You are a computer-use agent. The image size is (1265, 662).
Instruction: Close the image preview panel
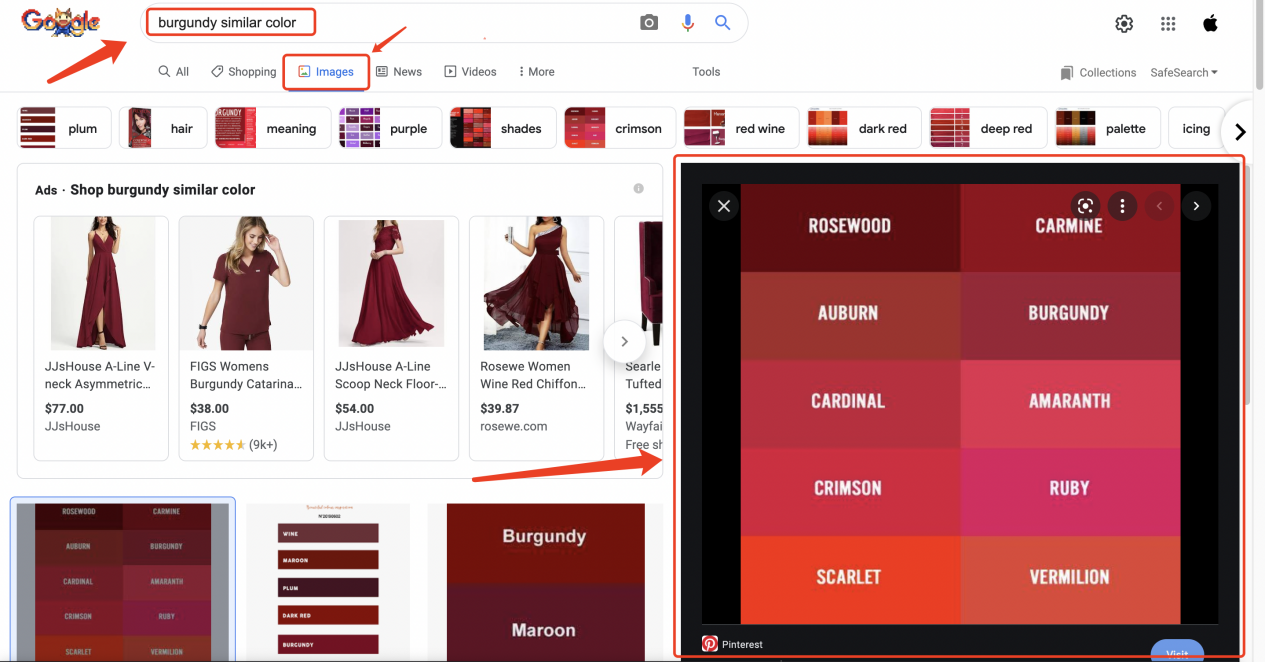tap(723, 206)
